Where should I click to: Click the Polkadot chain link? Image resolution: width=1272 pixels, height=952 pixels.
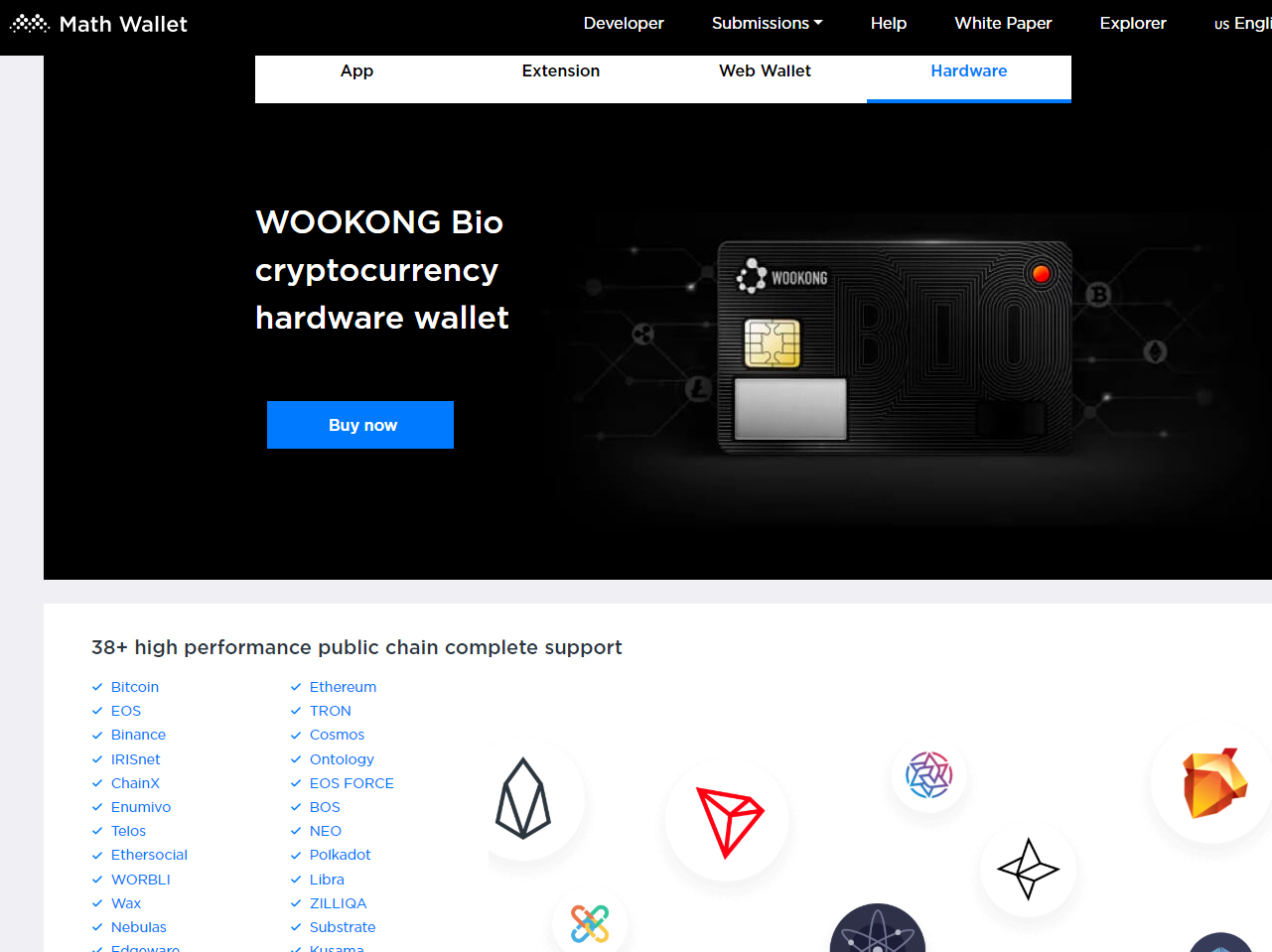[340, 855]
